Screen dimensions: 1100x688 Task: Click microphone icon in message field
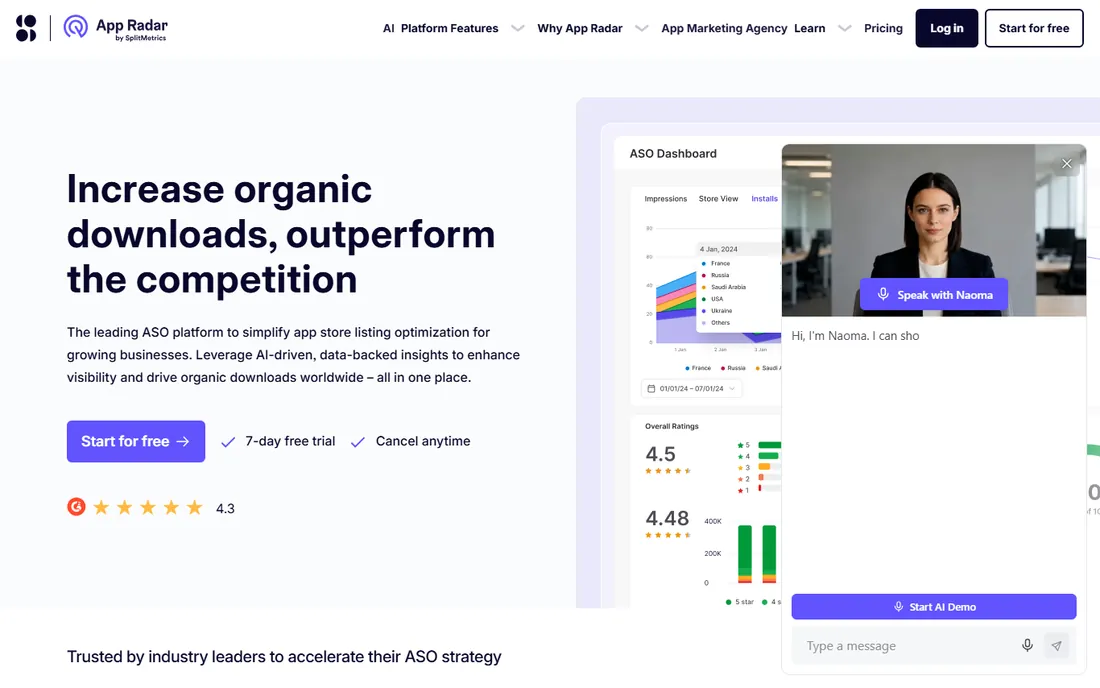coord(1027,645)
